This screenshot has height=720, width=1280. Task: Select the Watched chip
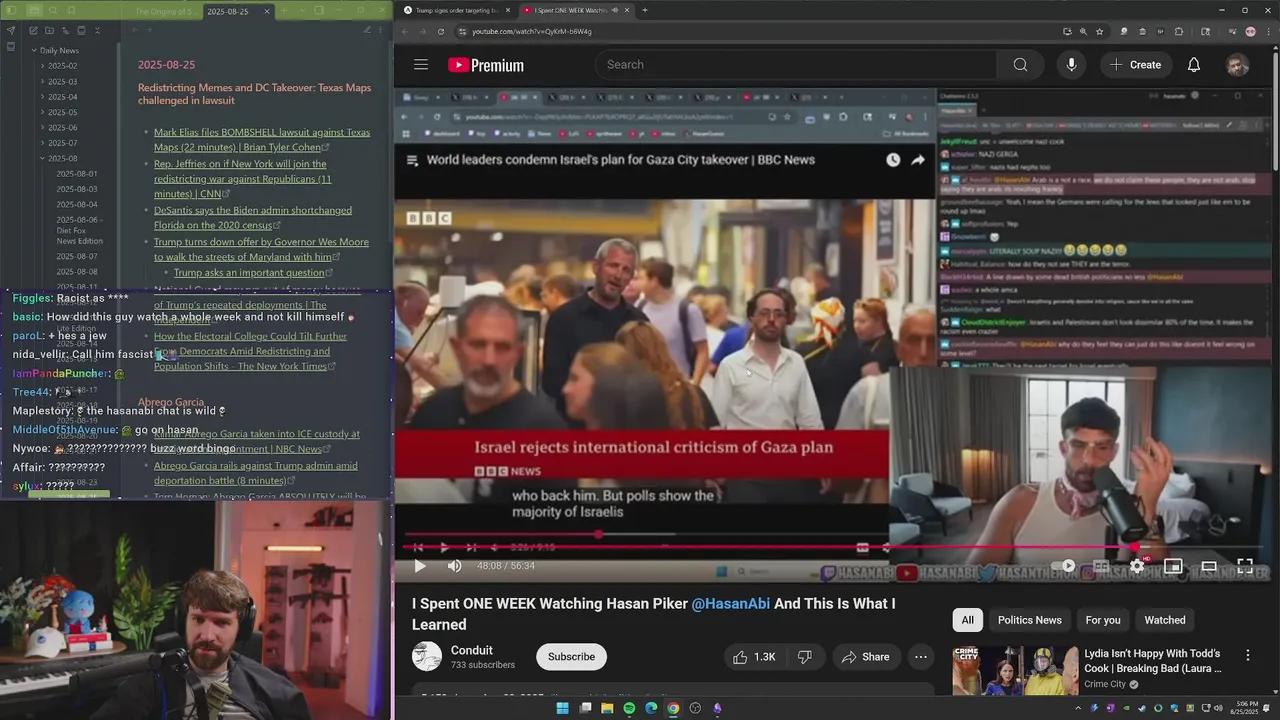tap(1165, 620)
